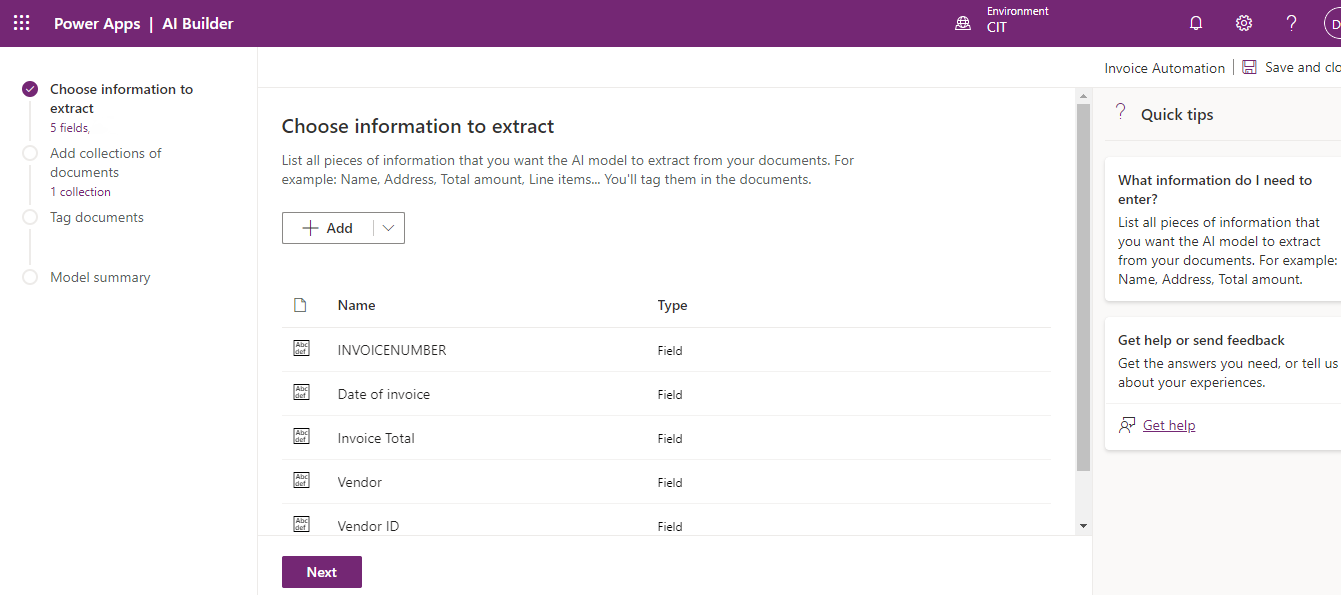The width and height of the screenshot is (1341, 595).
Task: Click the Add button
Action: 328,228
